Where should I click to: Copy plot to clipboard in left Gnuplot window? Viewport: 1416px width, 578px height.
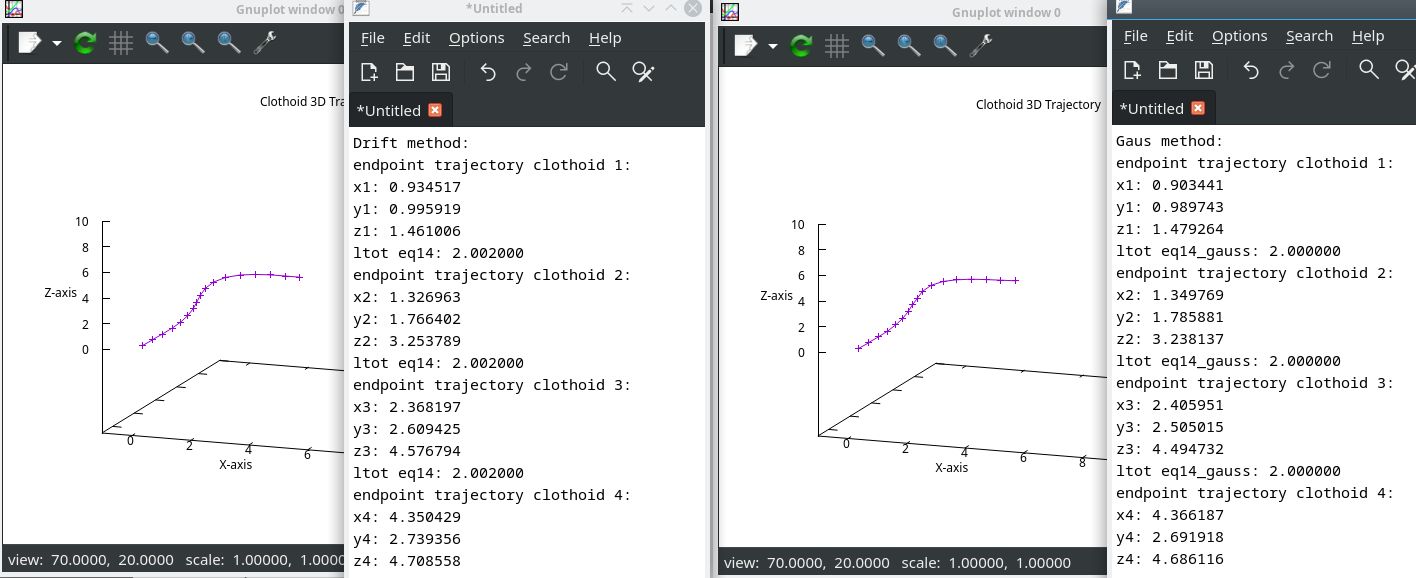[x=30, y=43]
